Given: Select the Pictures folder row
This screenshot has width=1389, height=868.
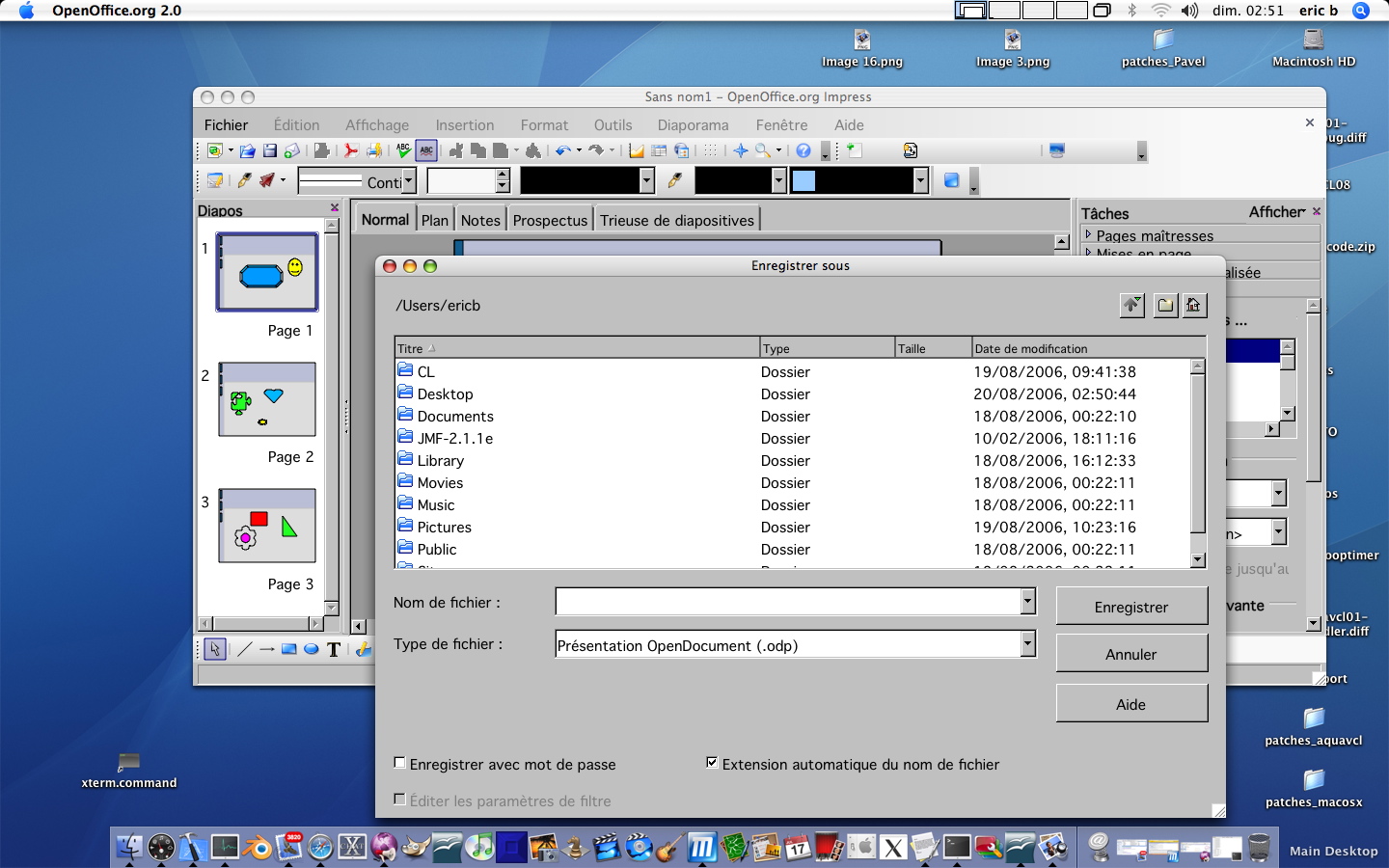Looking at the screenshot, I should pyautogui.click(x=793, y=528).
